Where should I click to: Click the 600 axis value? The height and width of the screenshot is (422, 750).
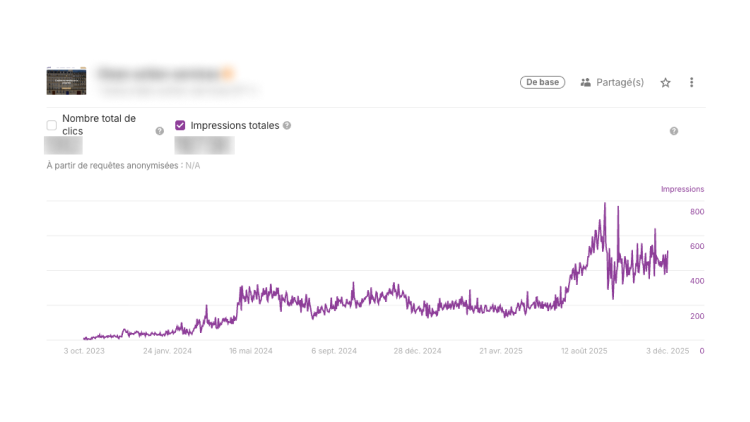pos(697,246)
